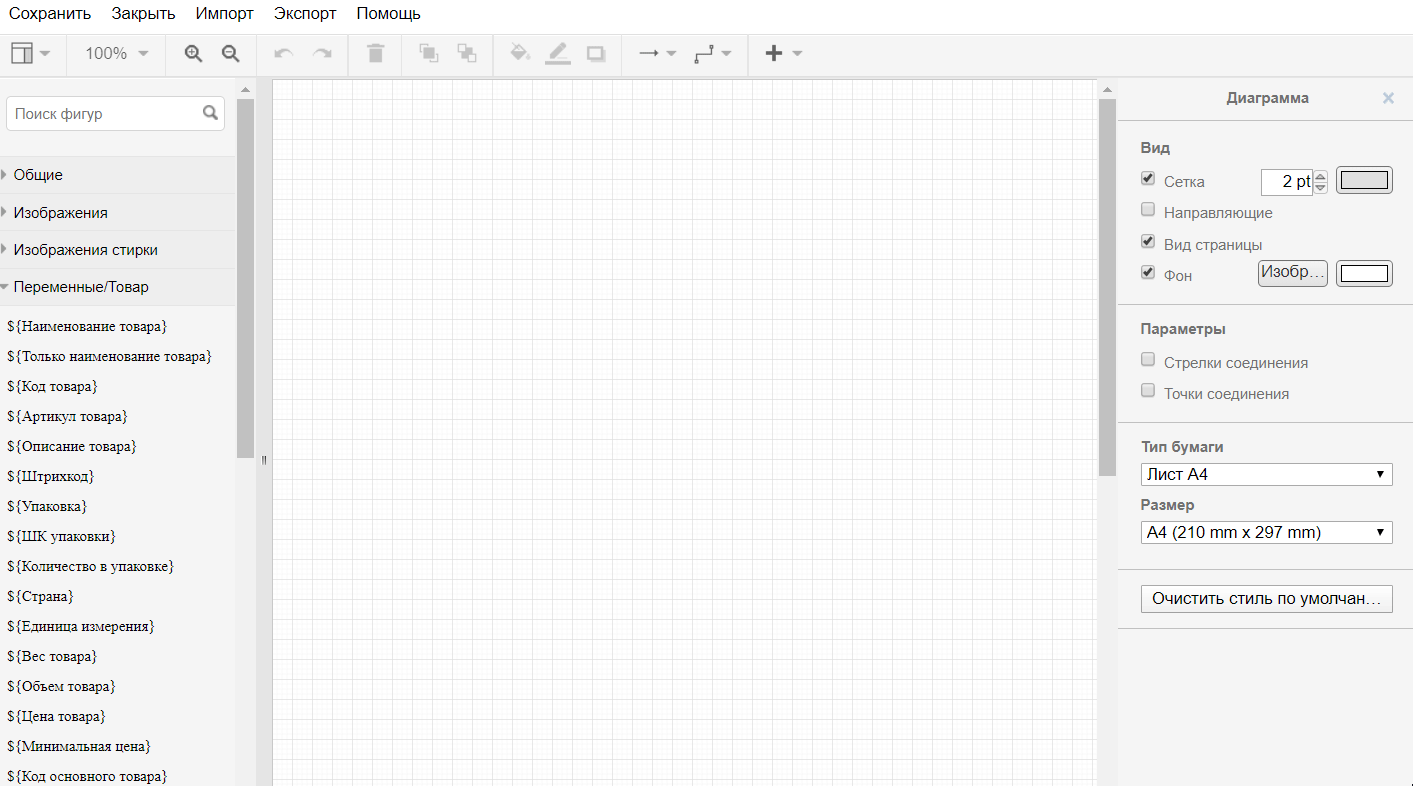Expand the Общие shapes section

[x=38, y=175]
